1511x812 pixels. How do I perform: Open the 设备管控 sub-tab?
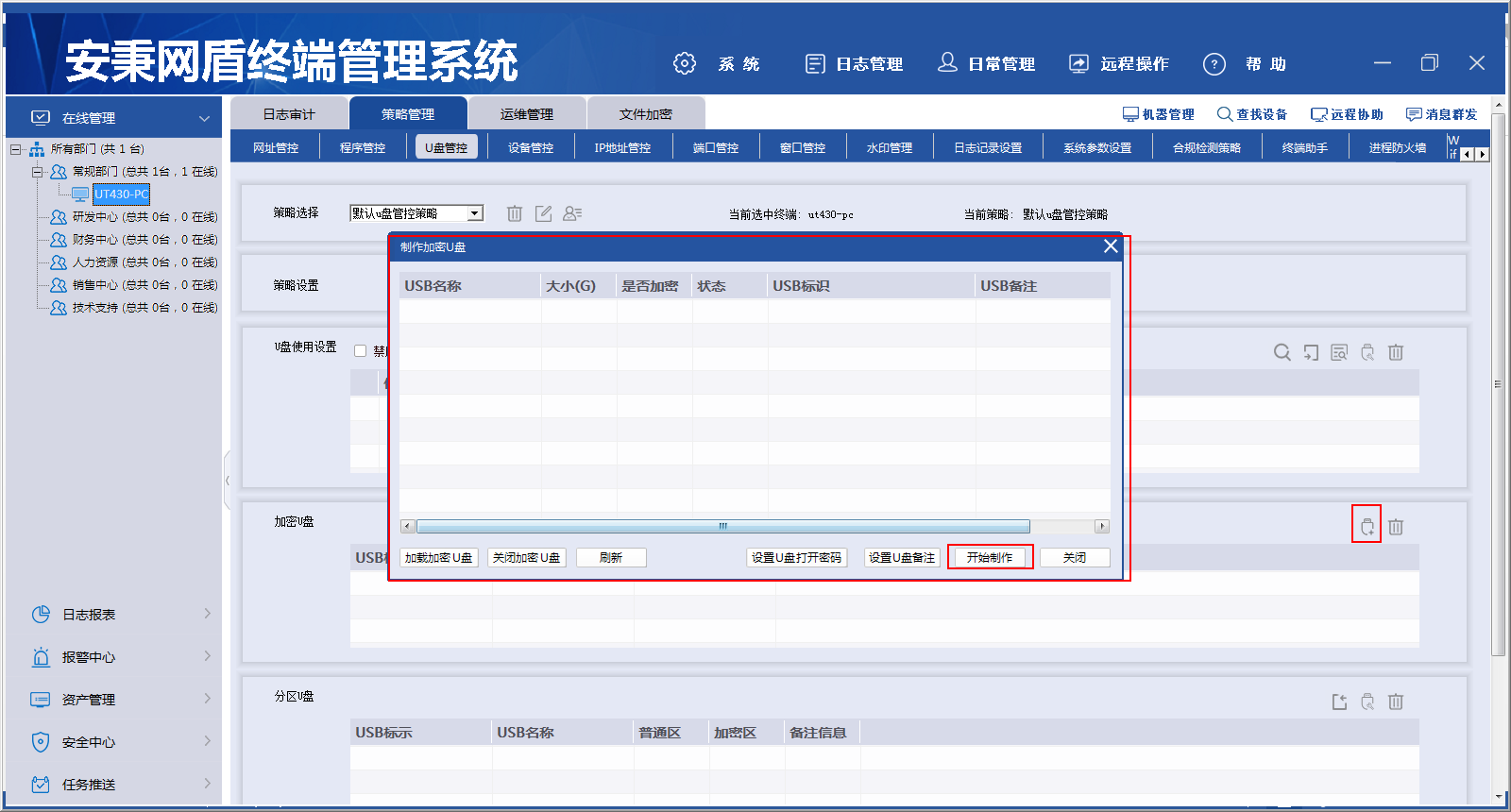tap(531, 147)
